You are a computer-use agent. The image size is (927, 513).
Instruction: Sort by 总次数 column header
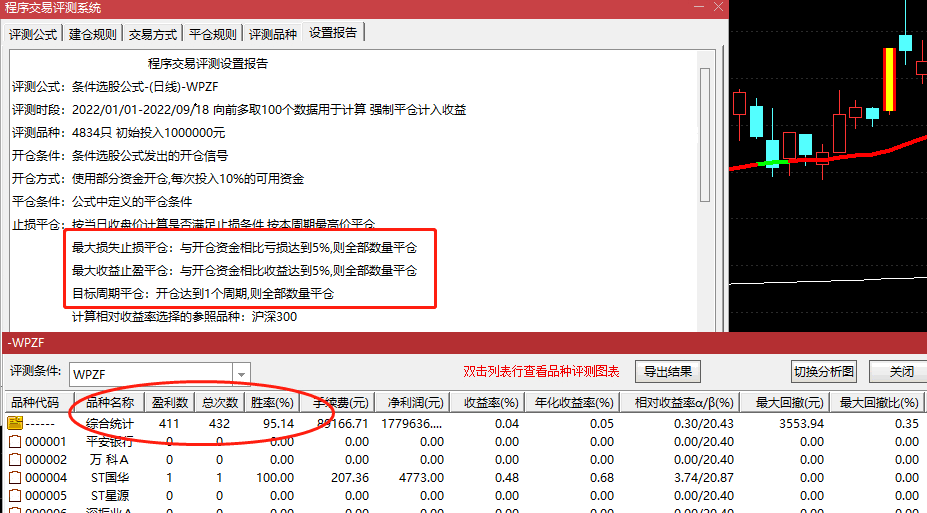pos(220,402)
